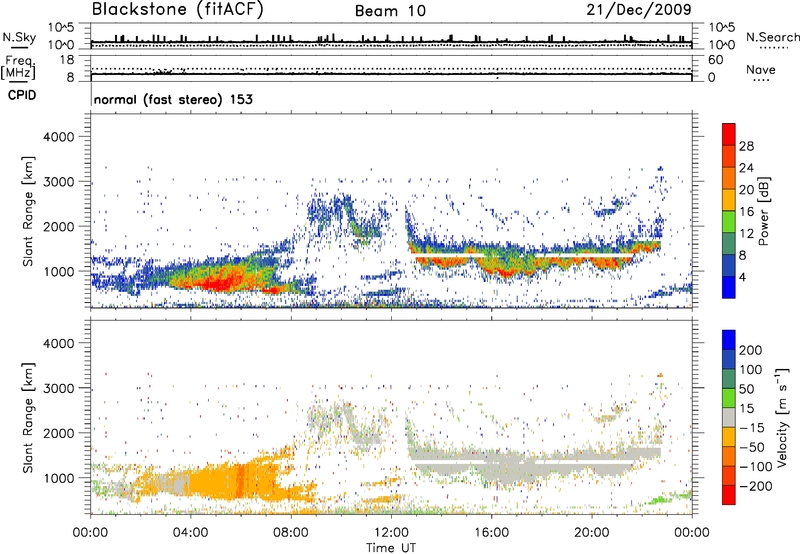800x554 pixels.
Task: Click the "04:00" time tick label
Action: point(190,533)
